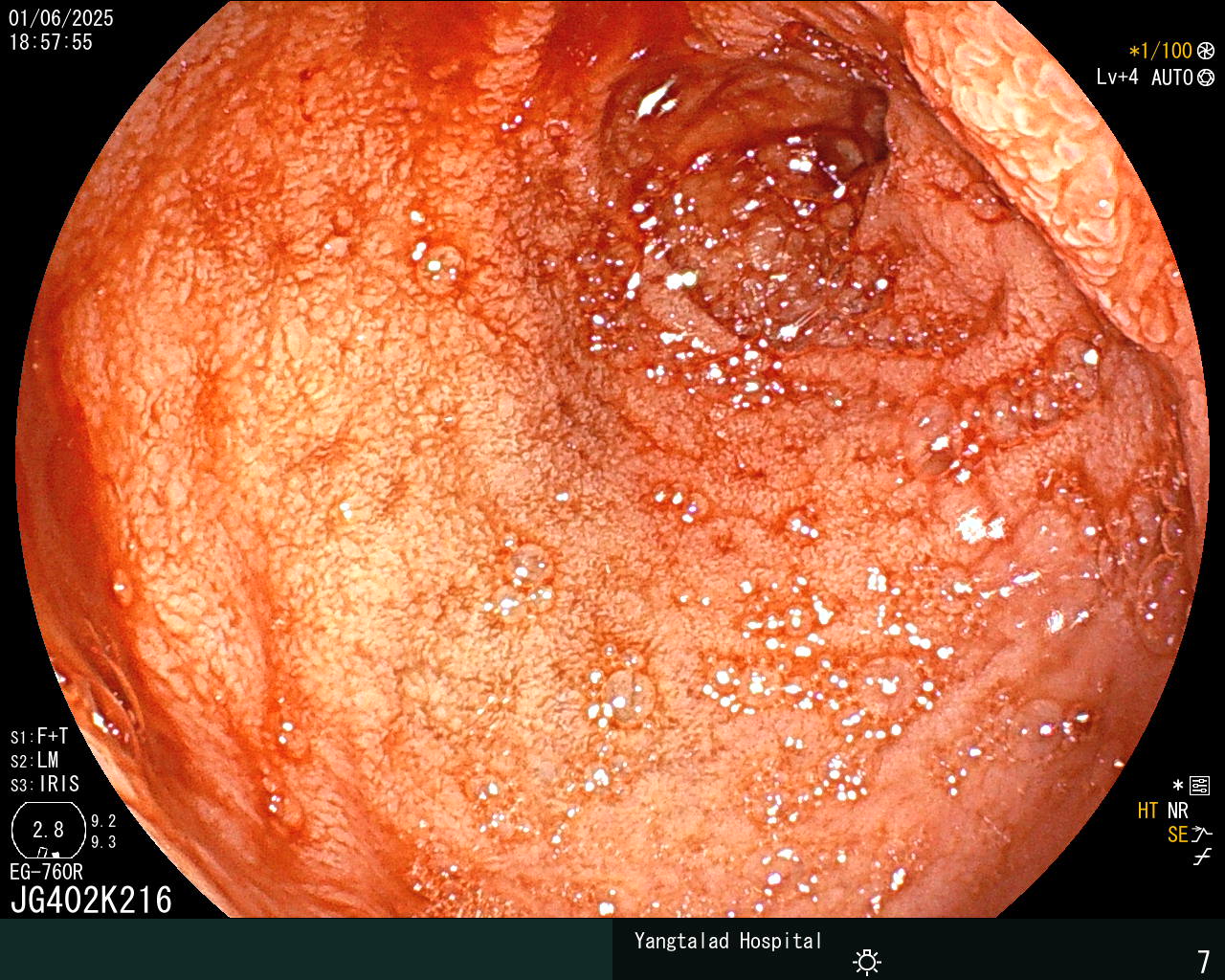Click the scope tip diagram showing 2.8

pos(49,831)
